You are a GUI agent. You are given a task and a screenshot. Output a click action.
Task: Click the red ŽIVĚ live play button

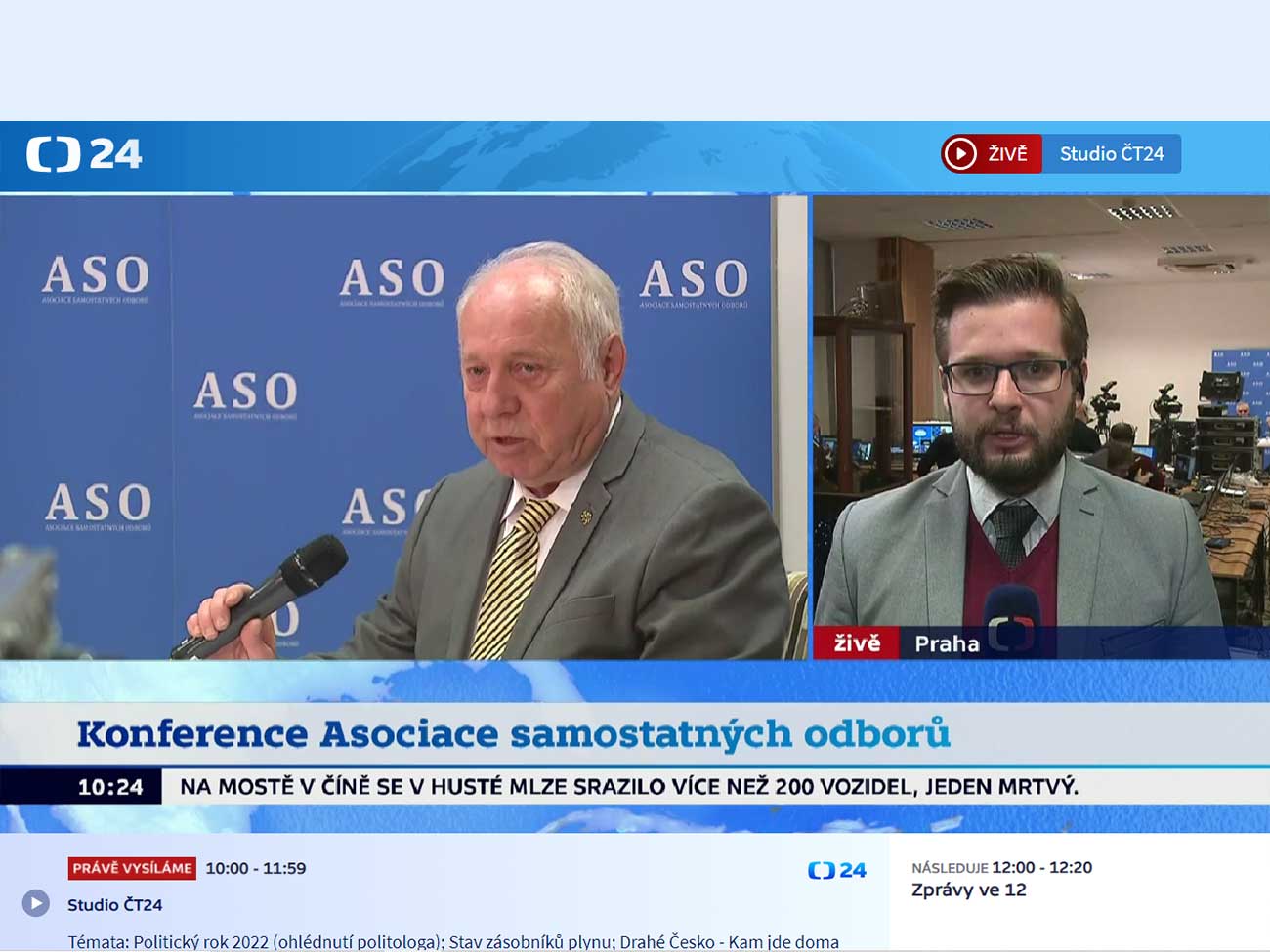coord(991,153)
